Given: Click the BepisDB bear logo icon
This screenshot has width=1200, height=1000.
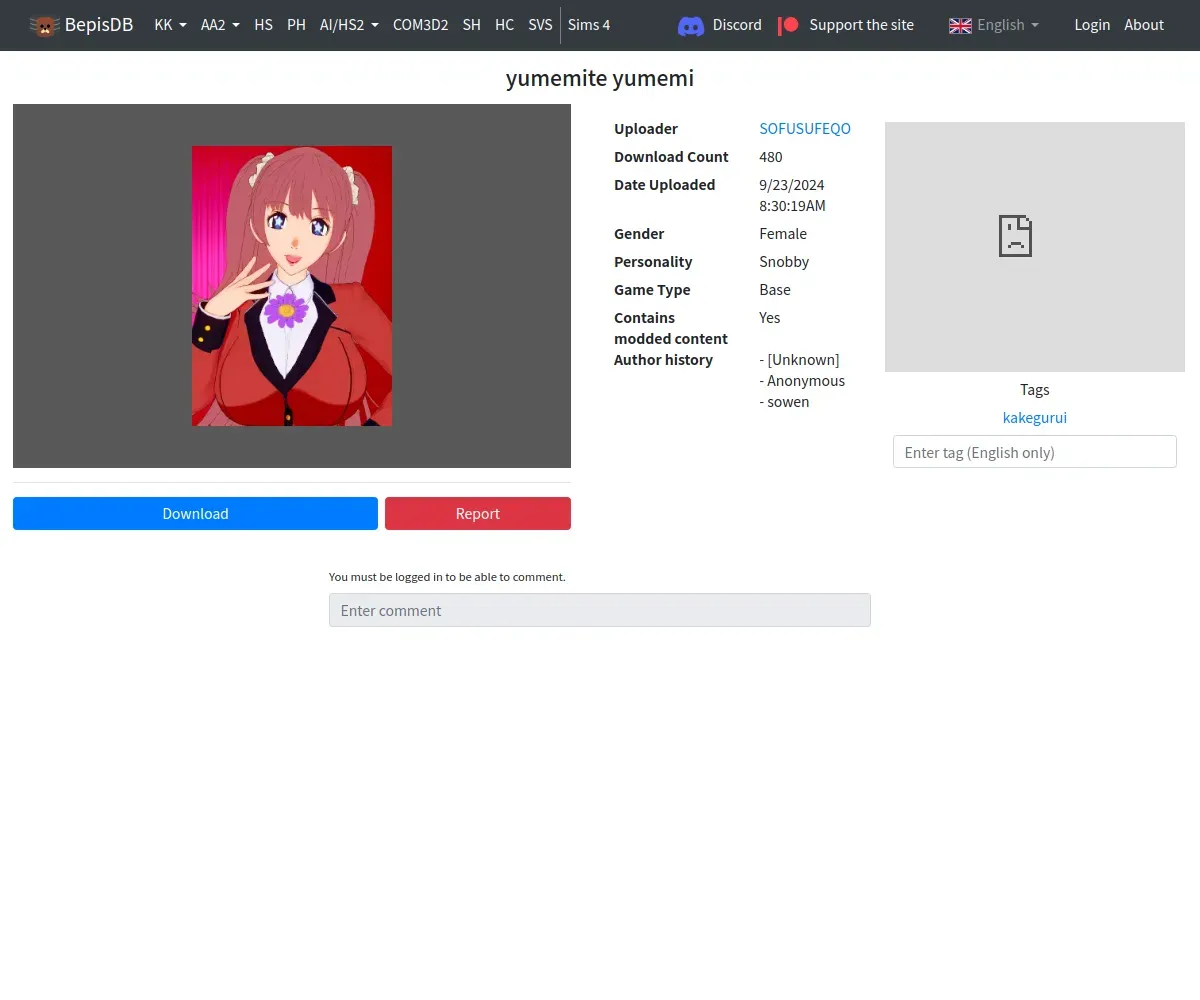Looking at the screenshot, I should (x=45, y=25).
